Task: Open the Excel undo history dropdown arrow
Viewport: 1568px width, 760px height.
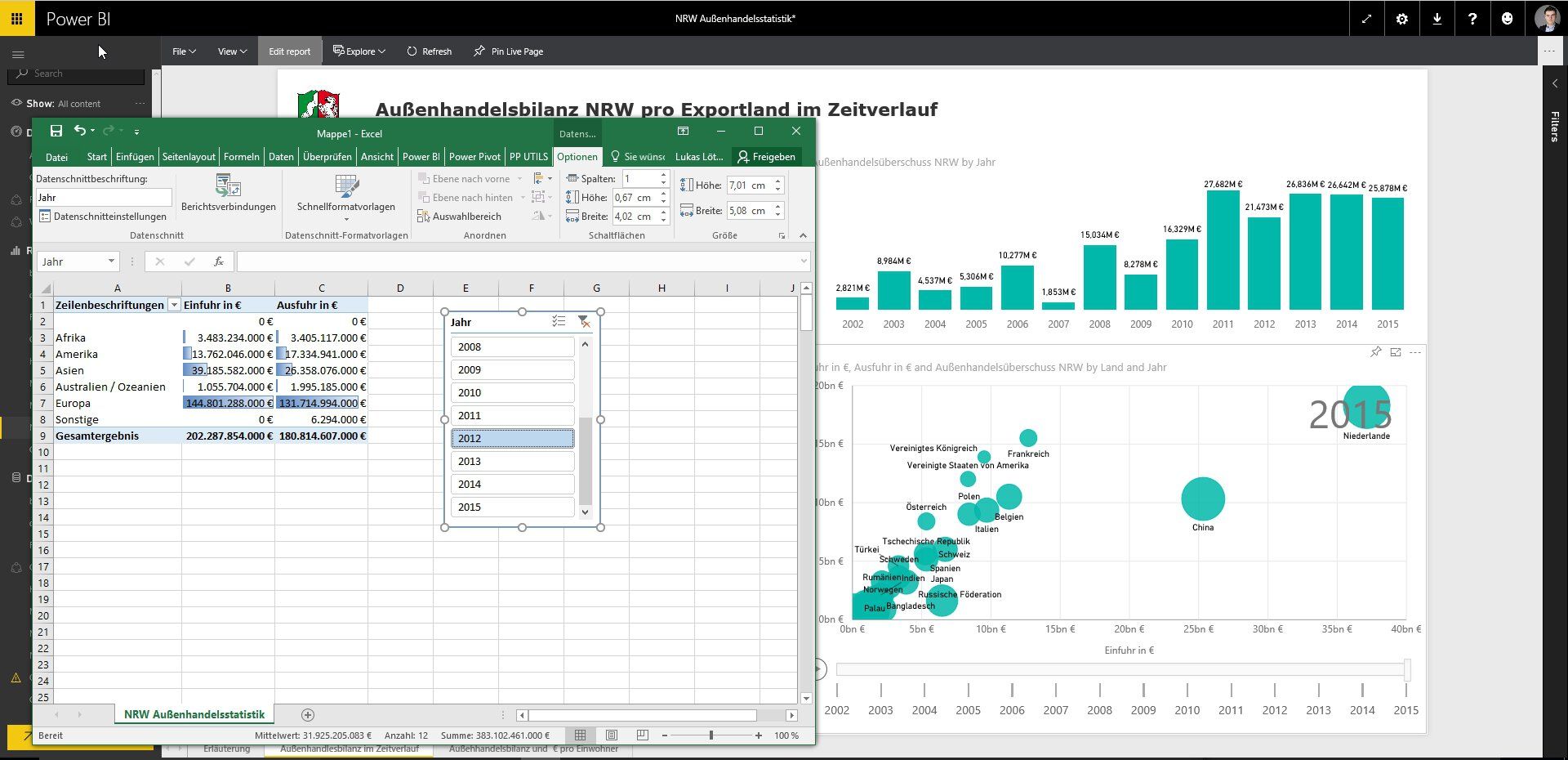Action: click(x=92, y=131)
